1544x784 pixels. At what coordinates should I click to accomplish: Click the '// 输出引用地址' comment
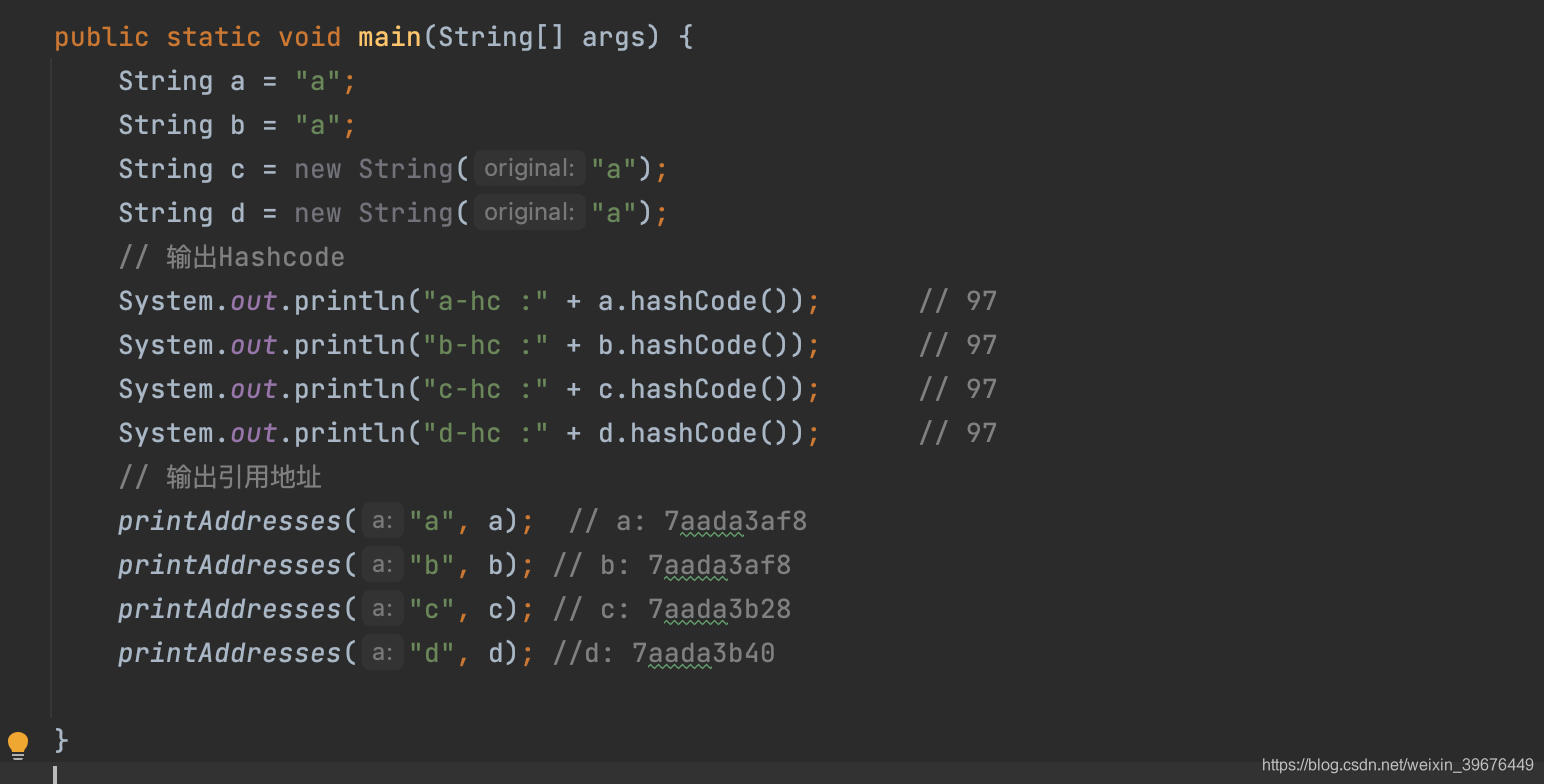point(220,477)
